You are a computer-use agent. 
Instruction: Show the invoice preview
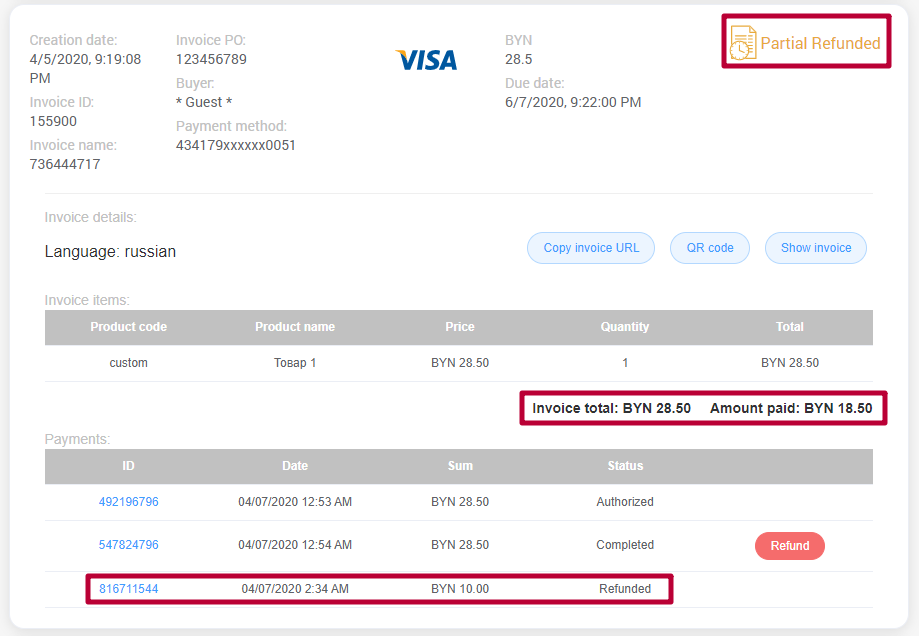tap(815, 247)
